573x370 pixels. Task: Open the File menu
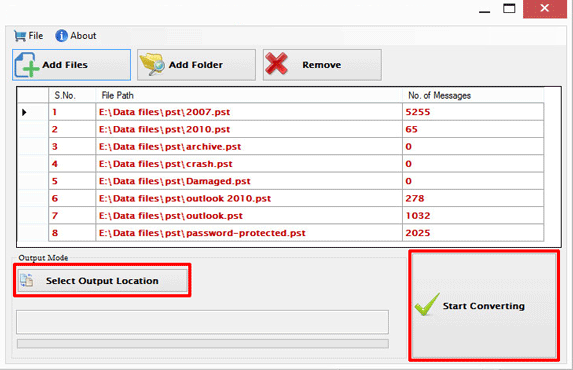(29, 36)
